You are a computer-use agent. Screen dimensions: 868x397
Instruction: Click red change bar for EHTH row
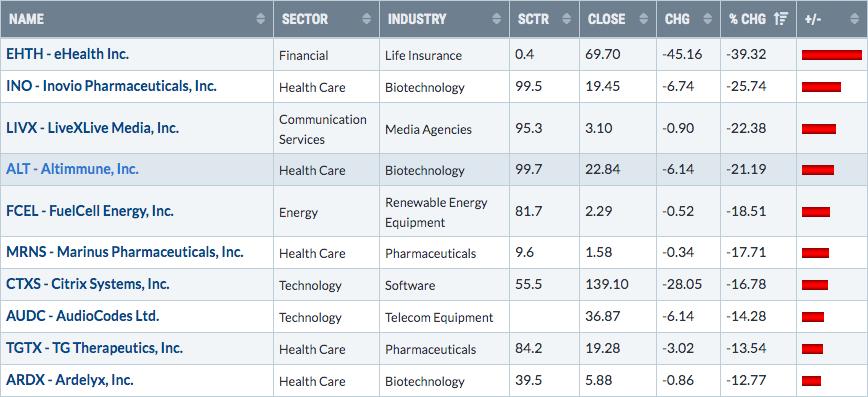click(x=831, y=55)
